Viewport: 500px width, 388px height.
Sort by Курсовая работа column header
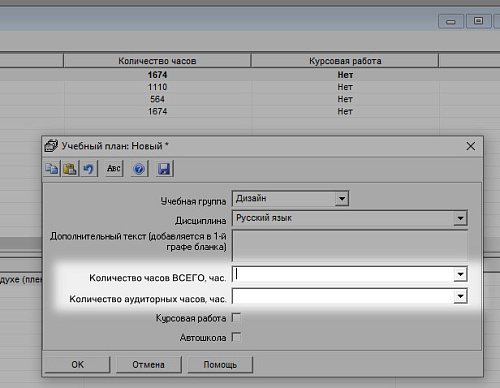pyautogui.click(x=345, y=61)
